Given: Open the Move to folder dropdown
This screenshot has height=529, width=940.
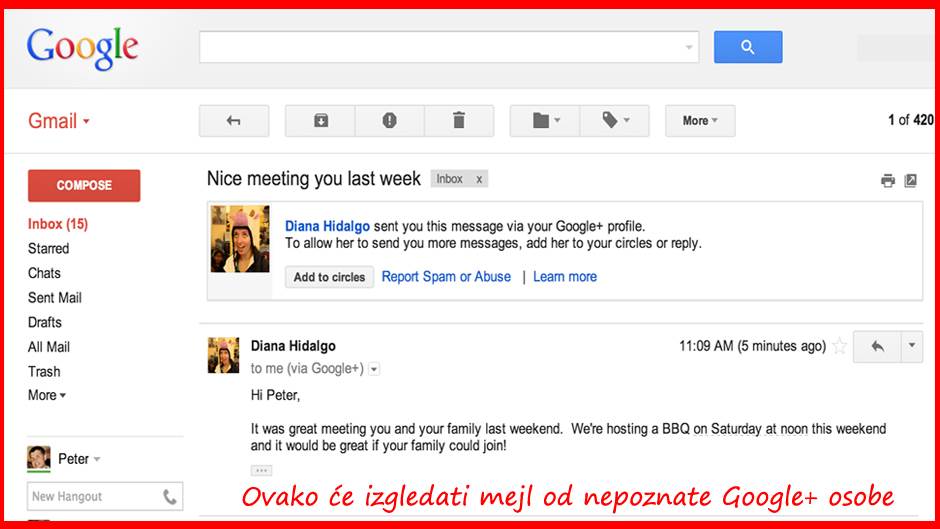Looking at the screenshot, I should click(x=545, y=121).
